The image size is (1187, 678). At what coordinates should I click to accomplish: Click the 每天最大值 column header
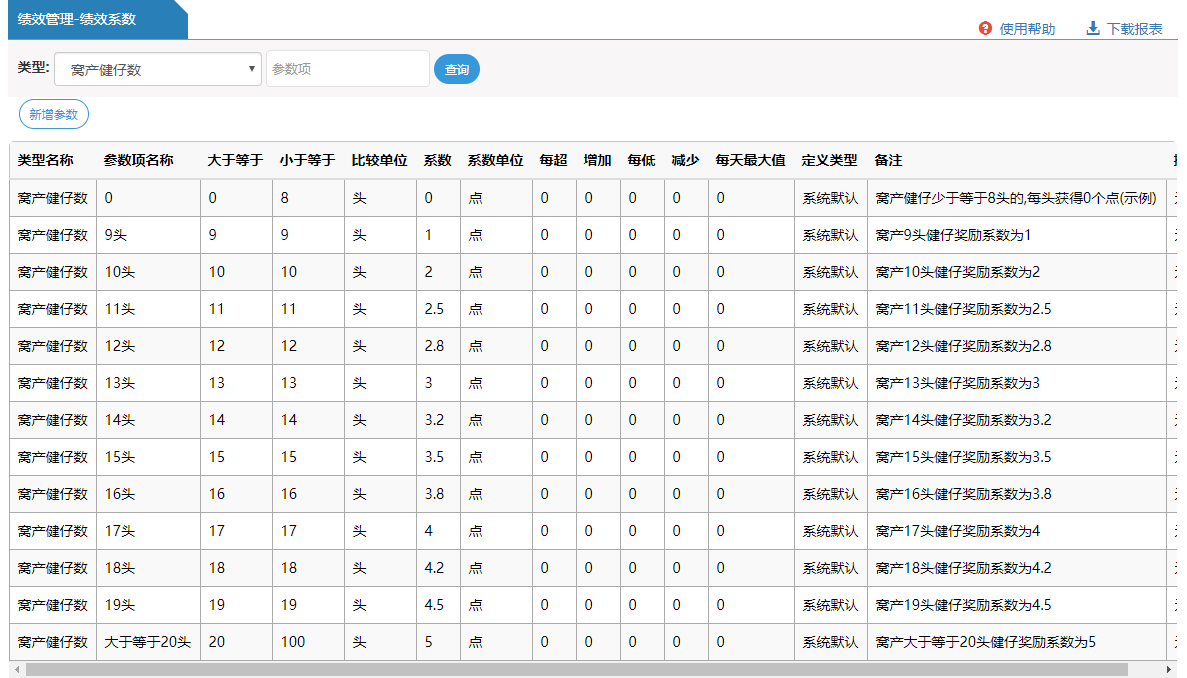(750, 160)
